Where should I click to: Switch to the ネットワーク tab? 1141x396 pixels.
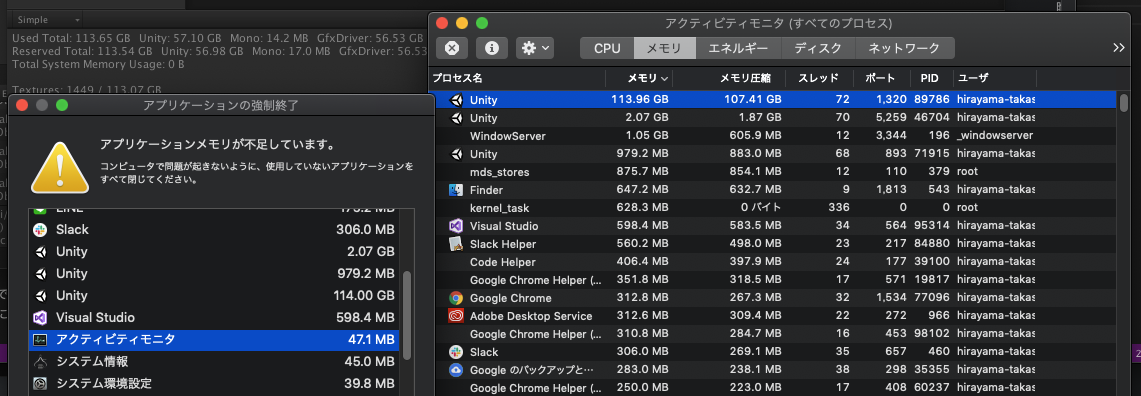point(904,48)
